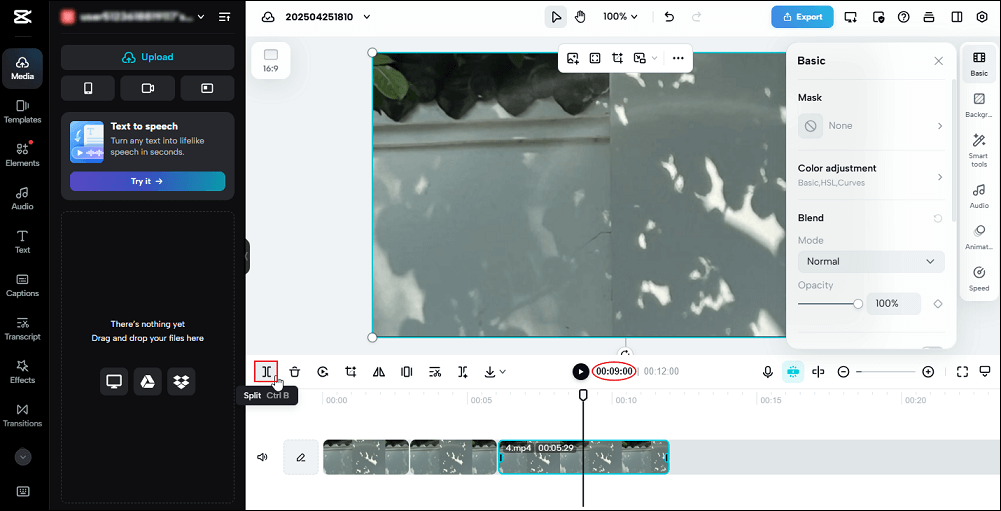Record with camera icon button

pos(147,89)
